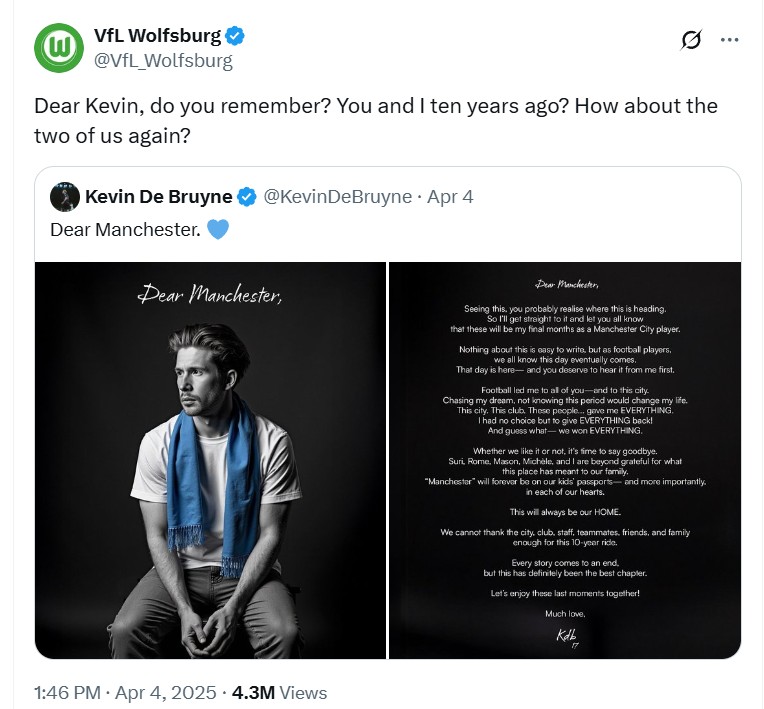Open the three-dot more options menu

pos(730,40)
